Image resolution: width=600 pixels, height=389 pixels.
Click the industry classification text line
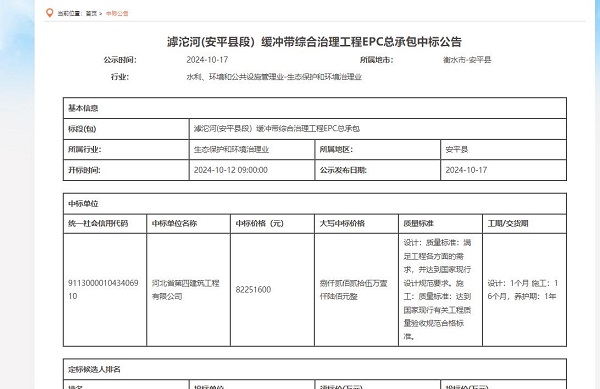coord(274,77)
